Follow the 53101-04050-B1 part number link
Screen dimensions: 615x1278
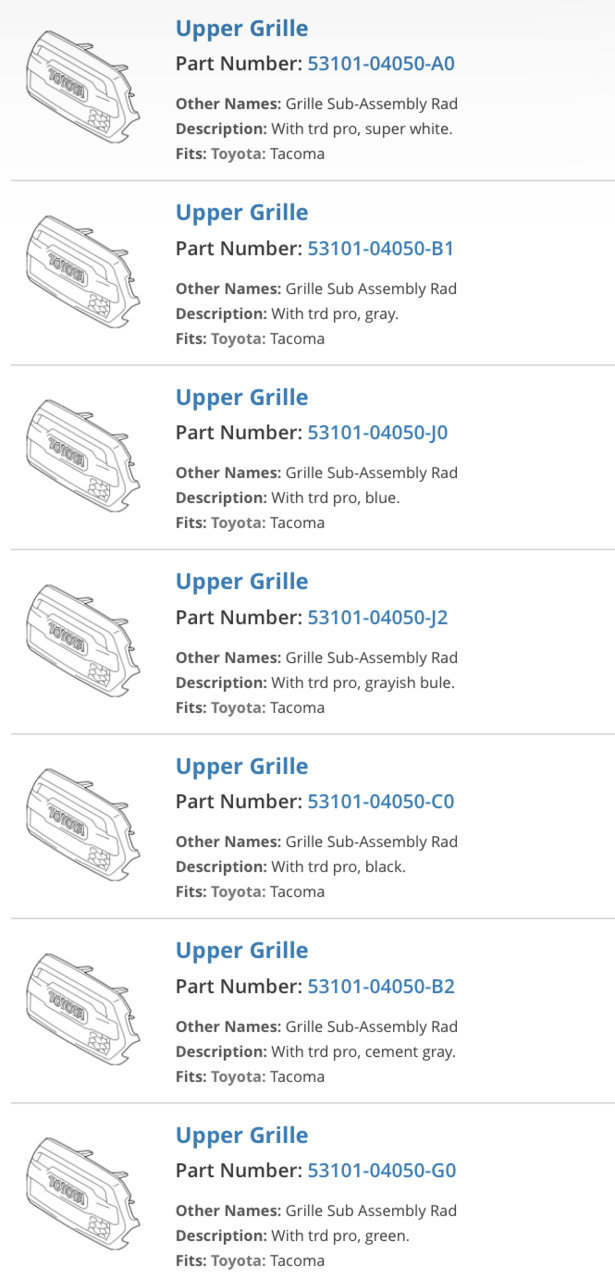coord(381,248)
